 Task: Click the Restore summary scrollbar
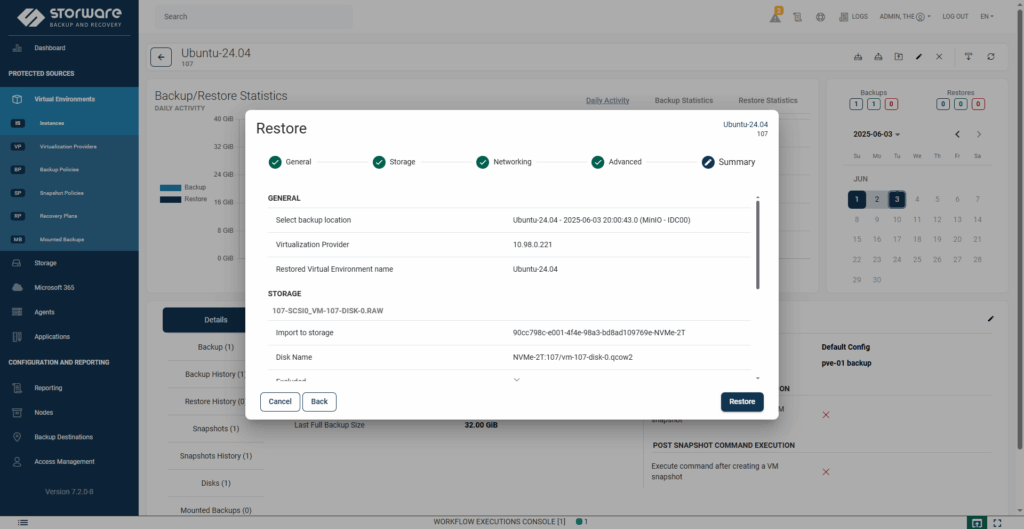[x=757, y=245]
